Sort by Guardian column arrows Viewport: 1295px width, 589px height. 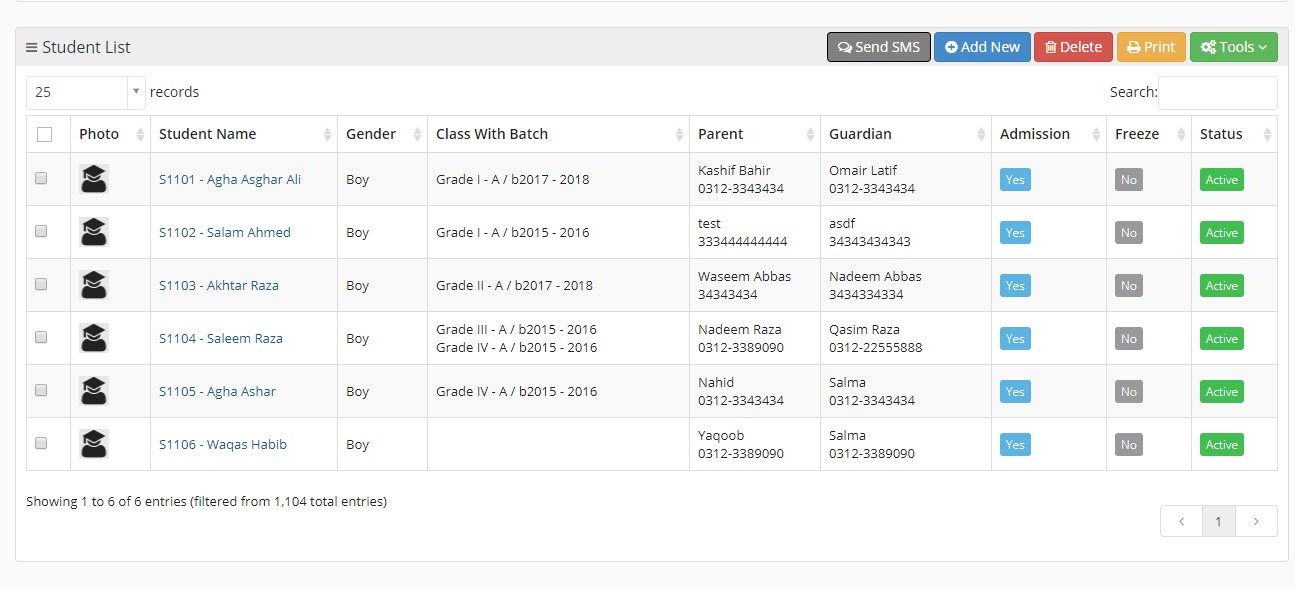coord(981,134)
